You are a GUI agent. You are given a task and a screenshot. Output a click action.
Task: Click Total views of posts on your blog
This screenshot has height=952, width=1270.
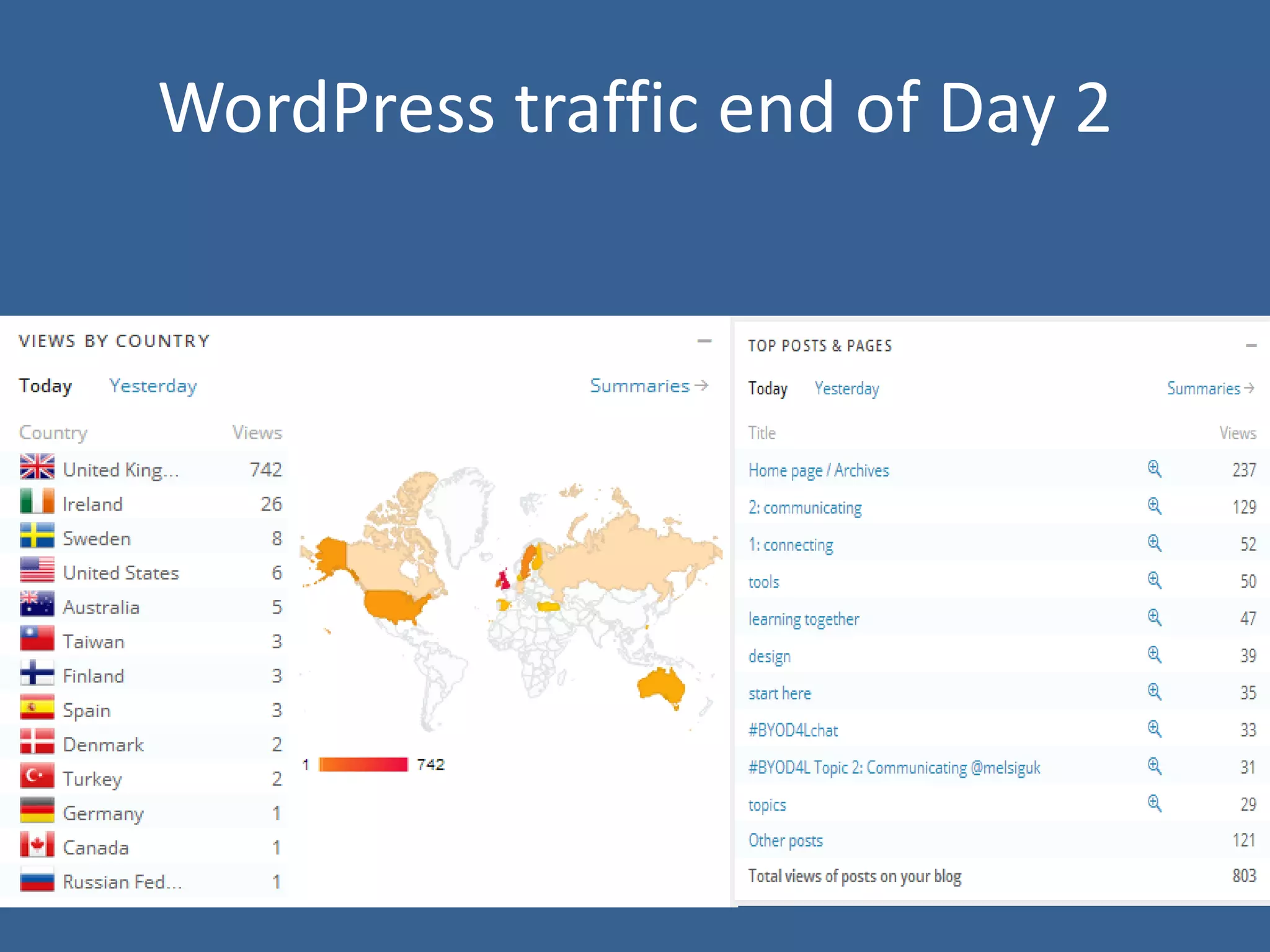[855, 876]
